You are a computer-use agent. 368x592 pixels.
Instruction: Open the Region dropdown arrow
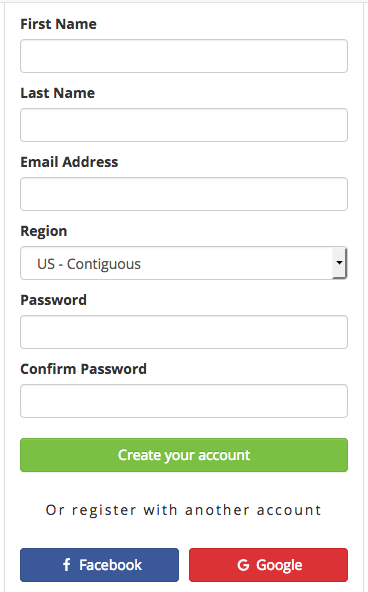coord(339,263)
